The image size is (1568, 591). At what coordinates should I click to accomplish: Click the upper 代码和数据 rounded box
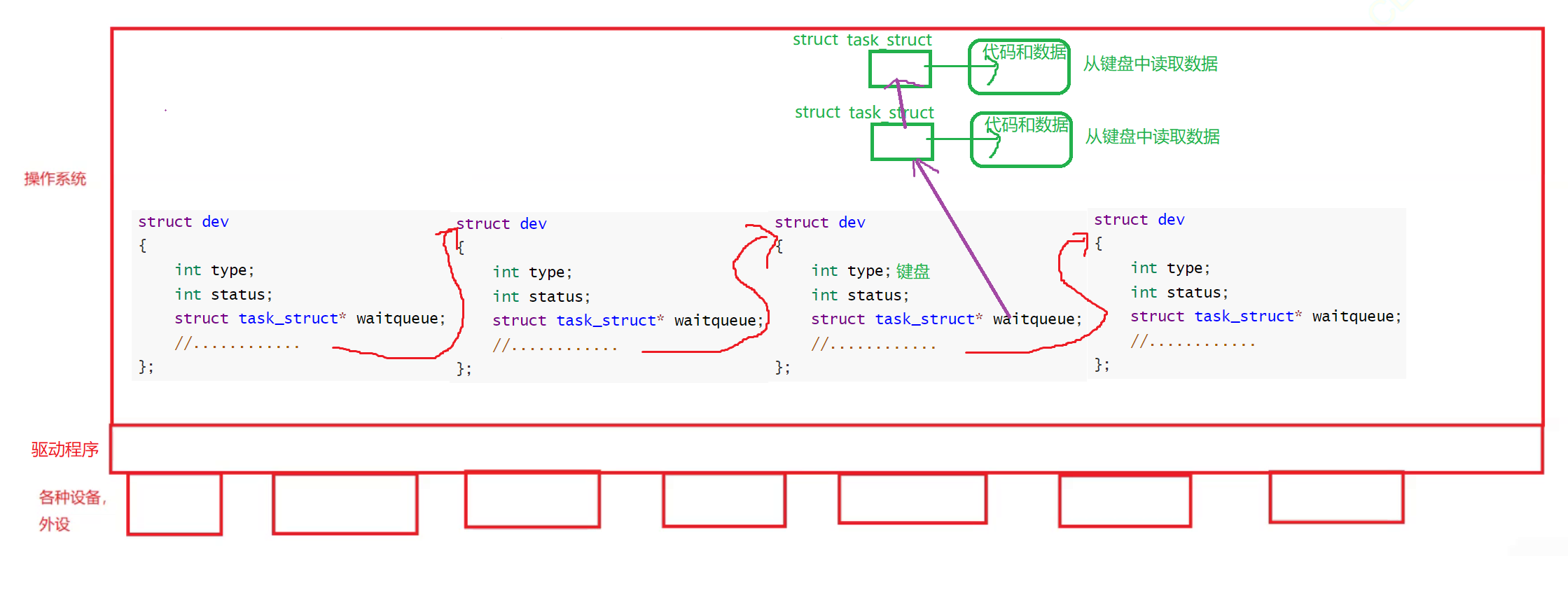click(1019, 67)
